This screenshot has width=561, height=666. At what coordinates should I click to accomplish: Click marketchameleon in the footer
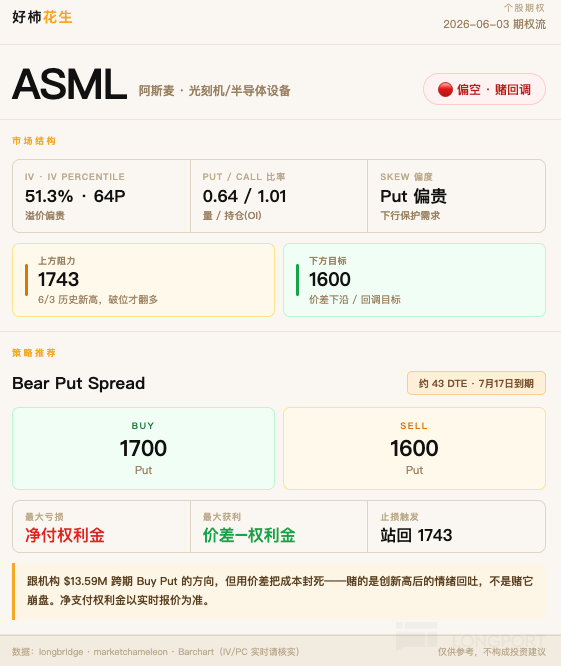point(130,652)
